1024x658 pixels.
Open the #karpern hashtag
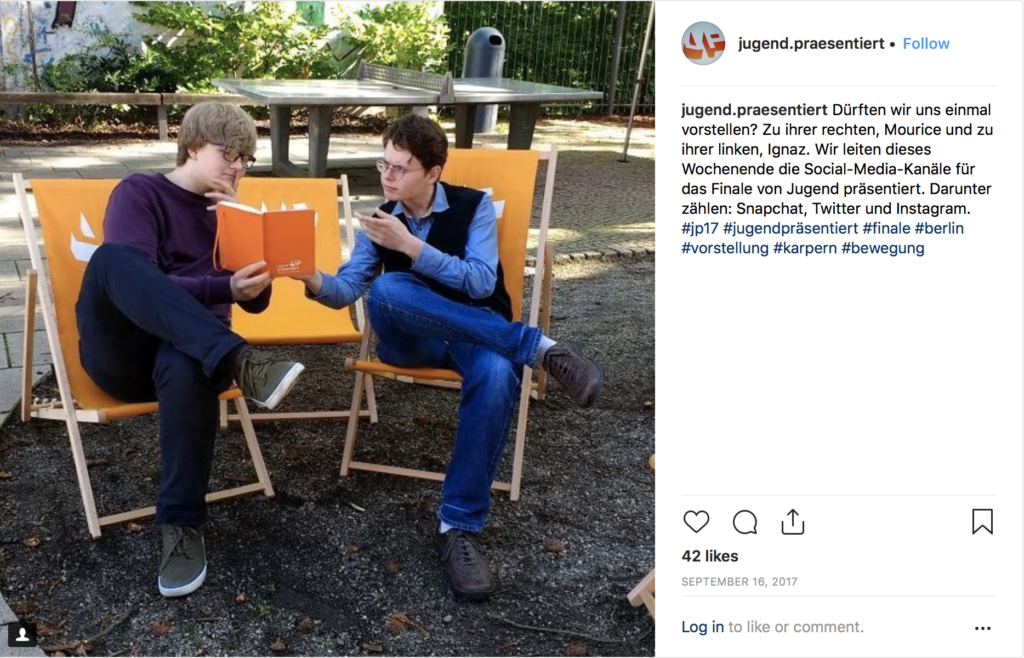click(x=805, y=248)
